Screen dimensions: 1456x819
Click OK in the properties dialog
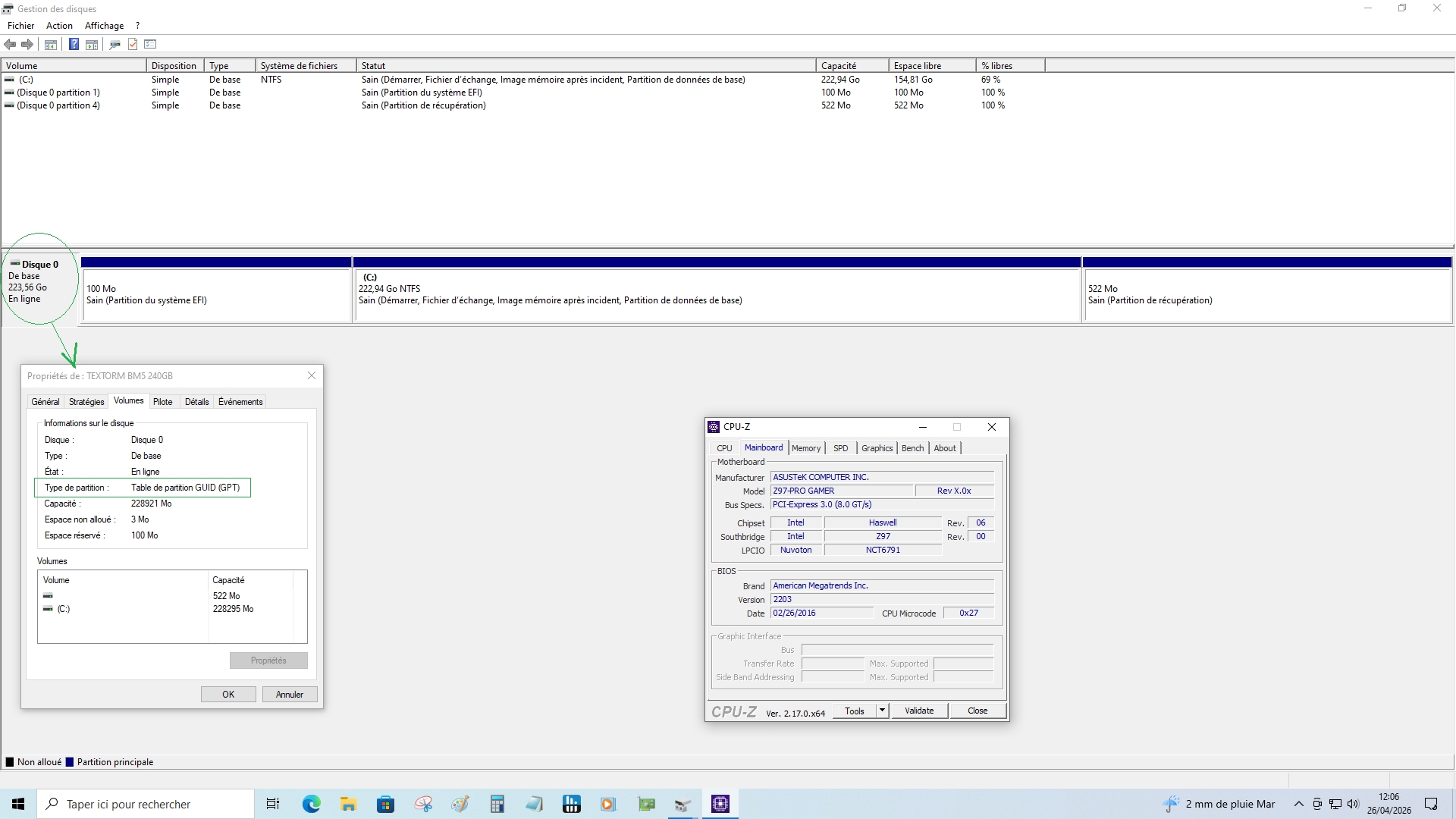click(x=228, y=695)
